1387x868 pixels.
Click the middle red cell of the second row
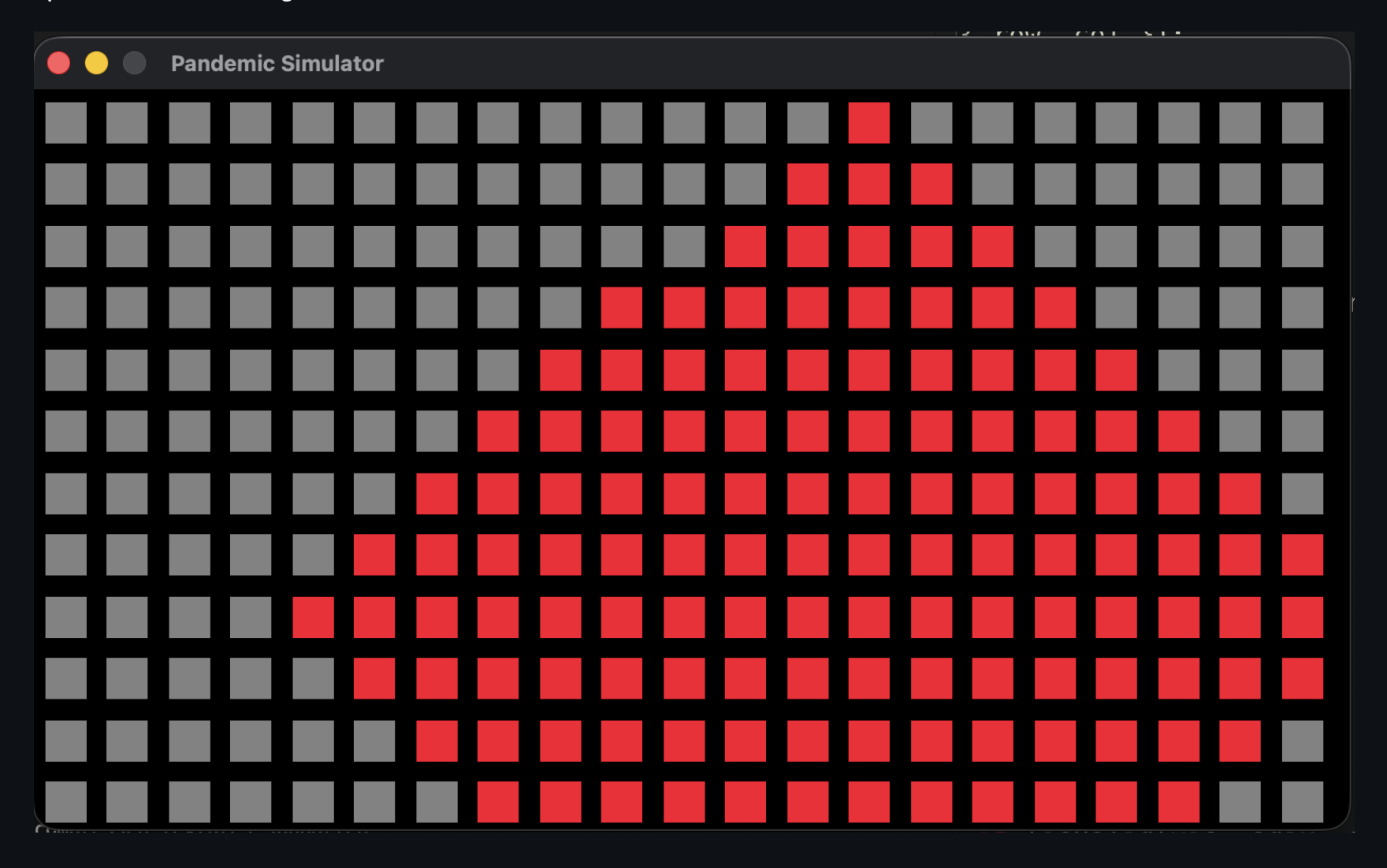869,184
